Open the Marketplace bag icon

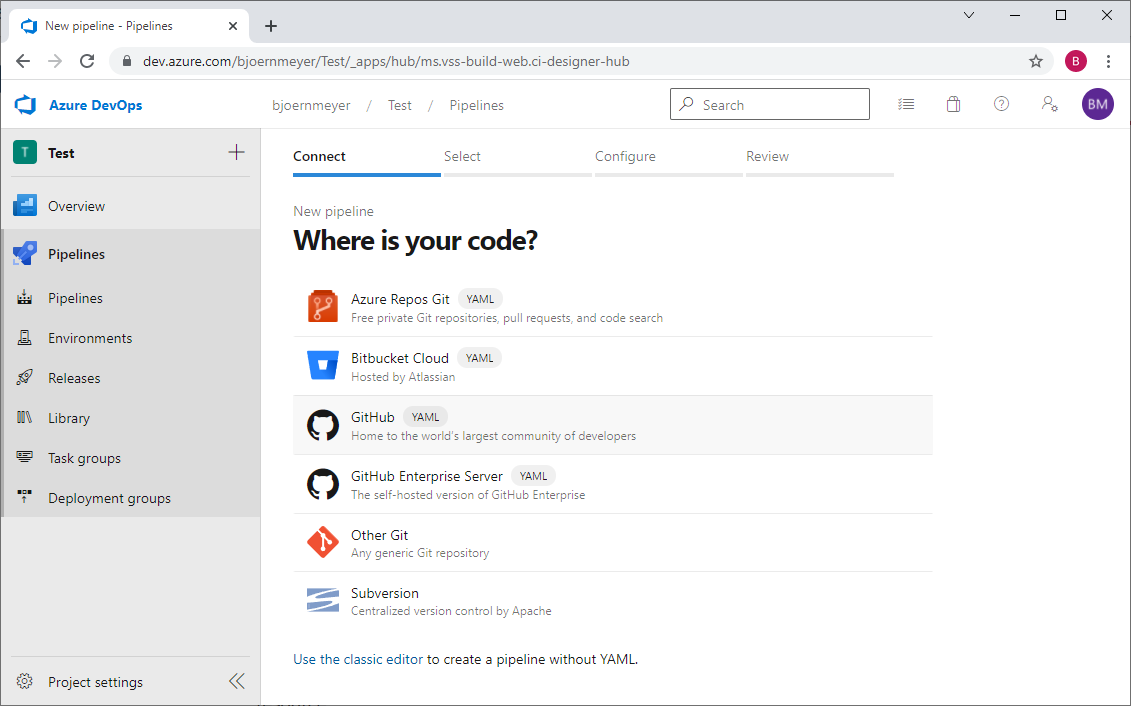[x=953, y=103]
